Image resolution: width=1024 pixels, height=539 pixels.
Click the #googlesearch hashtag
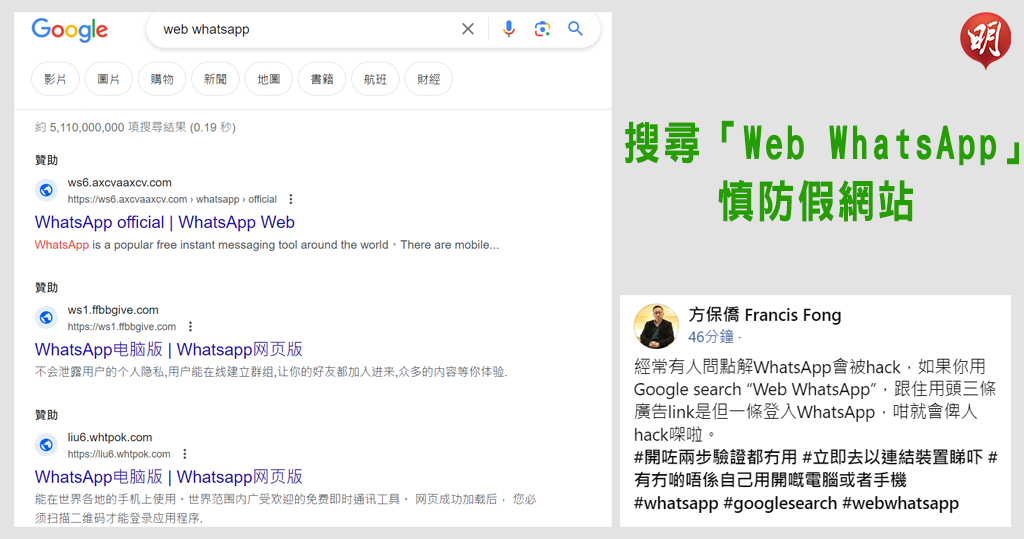(780, 503)
